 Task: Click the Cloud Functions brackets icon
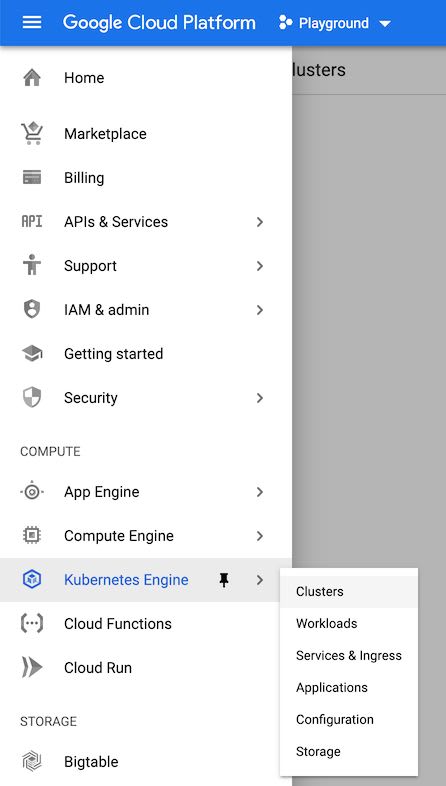[32, 624]
